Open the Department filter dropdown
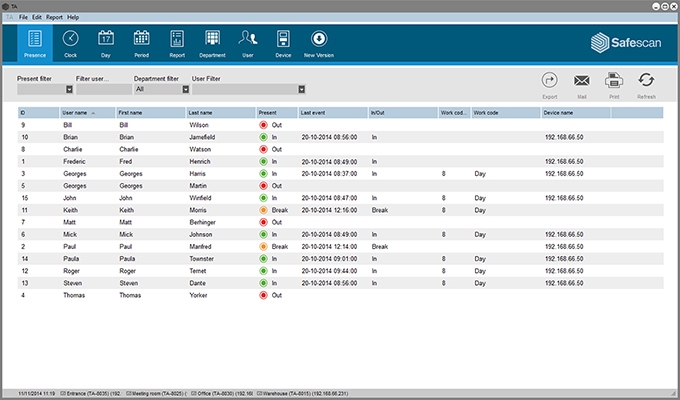This screenshot has height=400, width=680. pyautogui.click(x=185, y=89)
